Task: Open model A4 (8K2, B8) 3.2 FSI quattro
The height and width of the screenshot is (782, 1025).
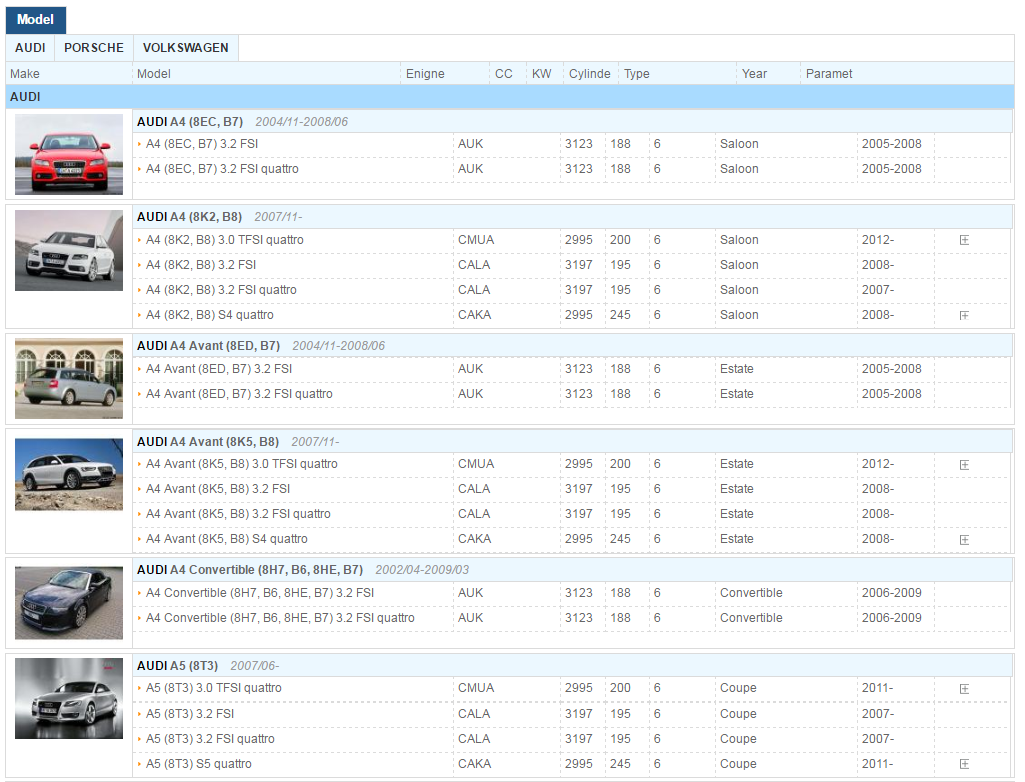Action: pyautogui.click(x=221, y=290)
